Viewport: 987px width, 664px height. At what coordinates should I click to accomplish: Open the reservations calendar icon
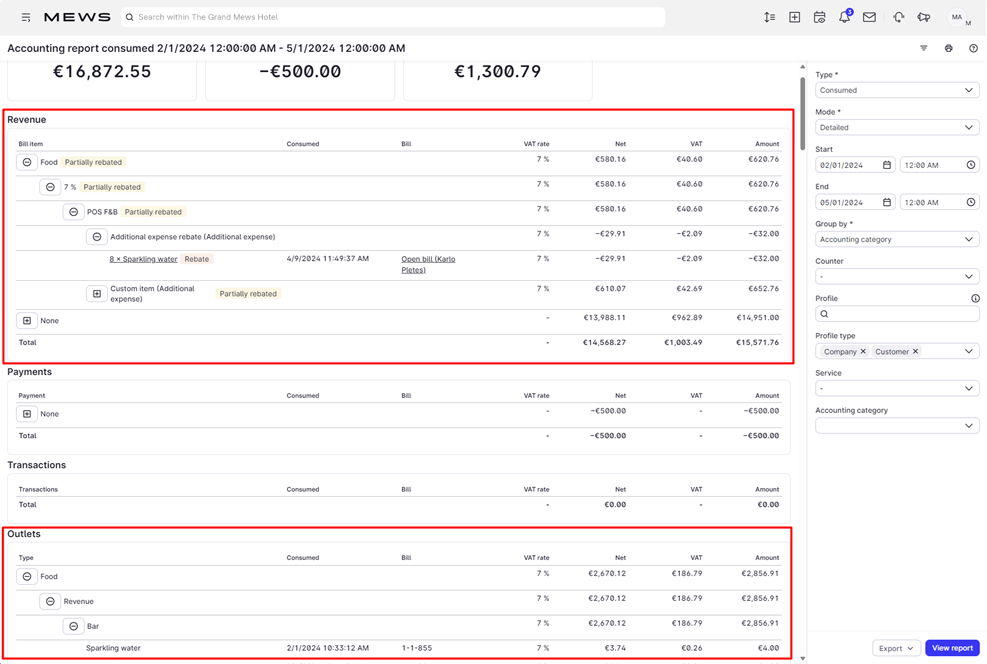click(x=819, y=16)
